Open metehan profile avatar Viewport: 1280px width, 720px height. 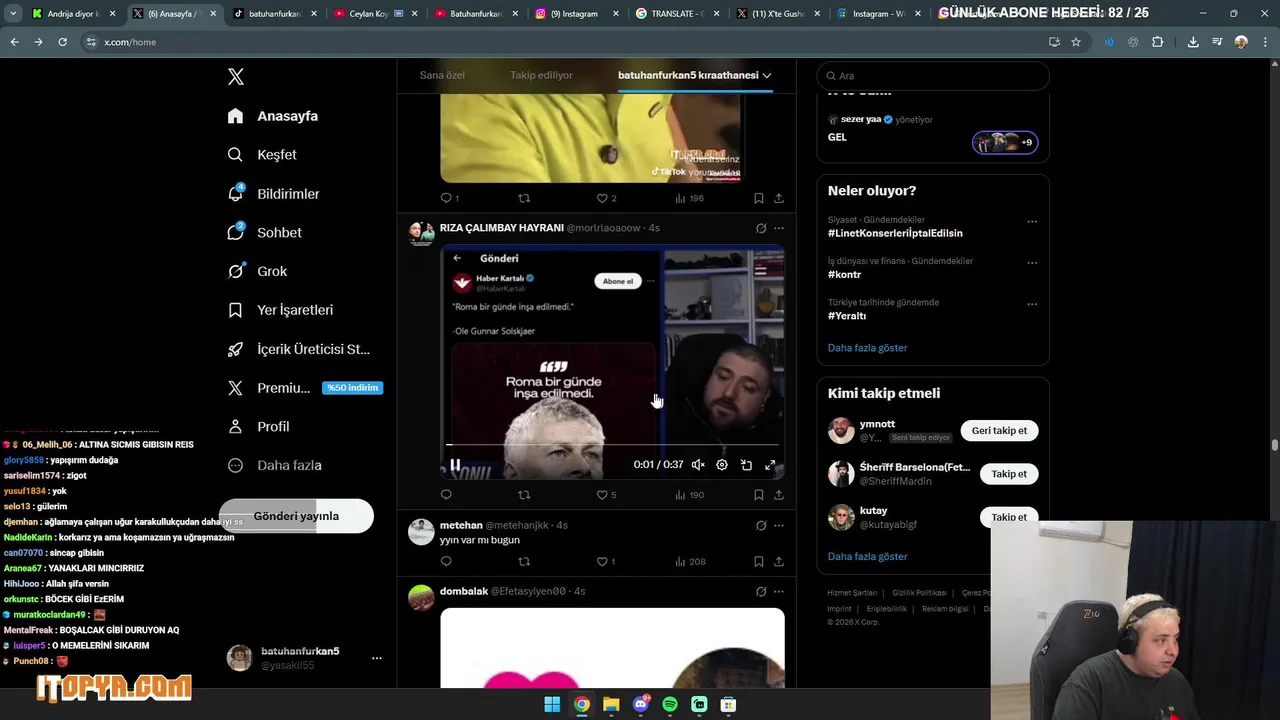[421, 532]
